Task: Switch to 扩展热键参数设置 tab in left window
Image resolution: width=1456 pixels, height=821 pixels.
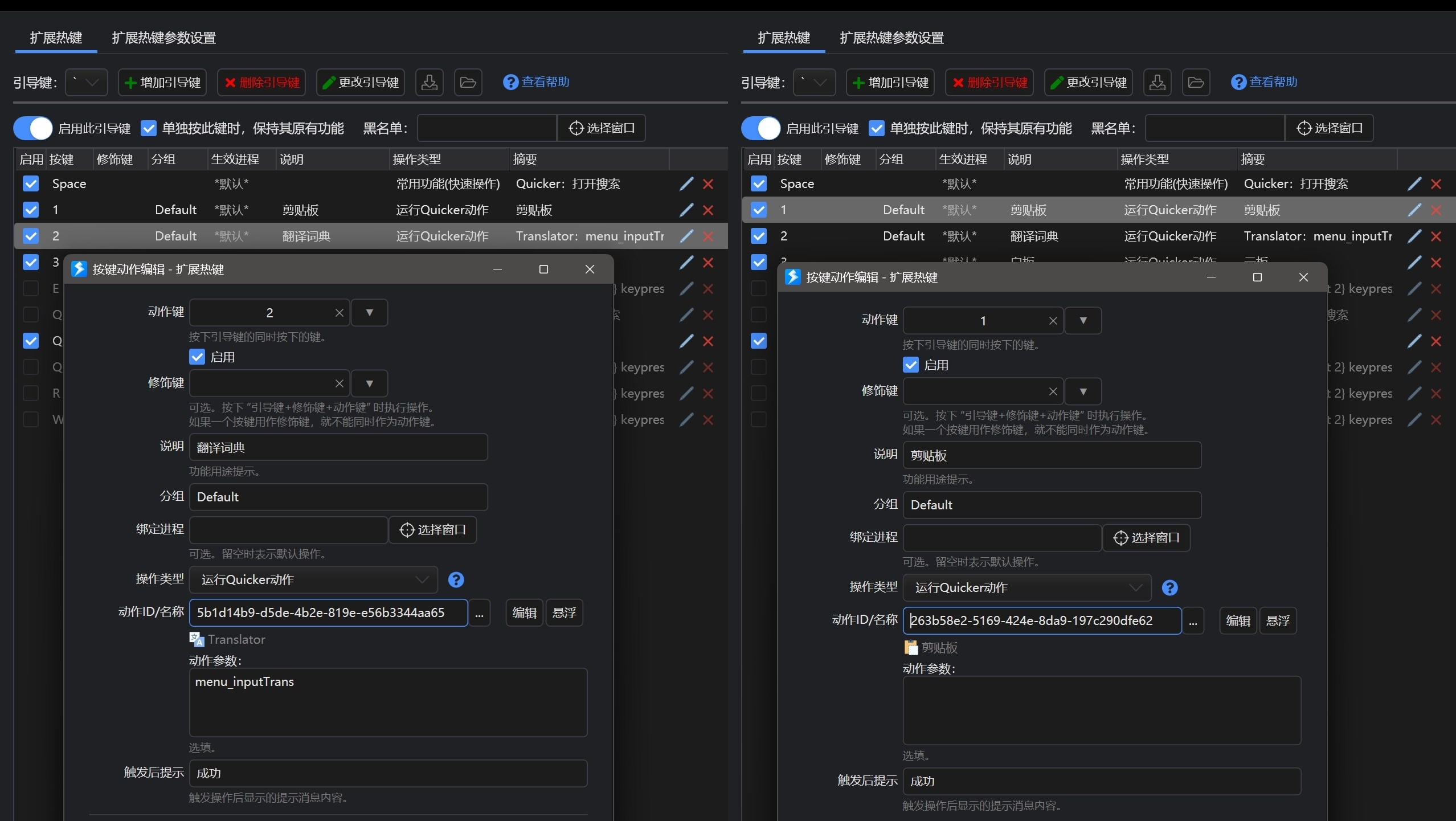Action: [164, 38]
